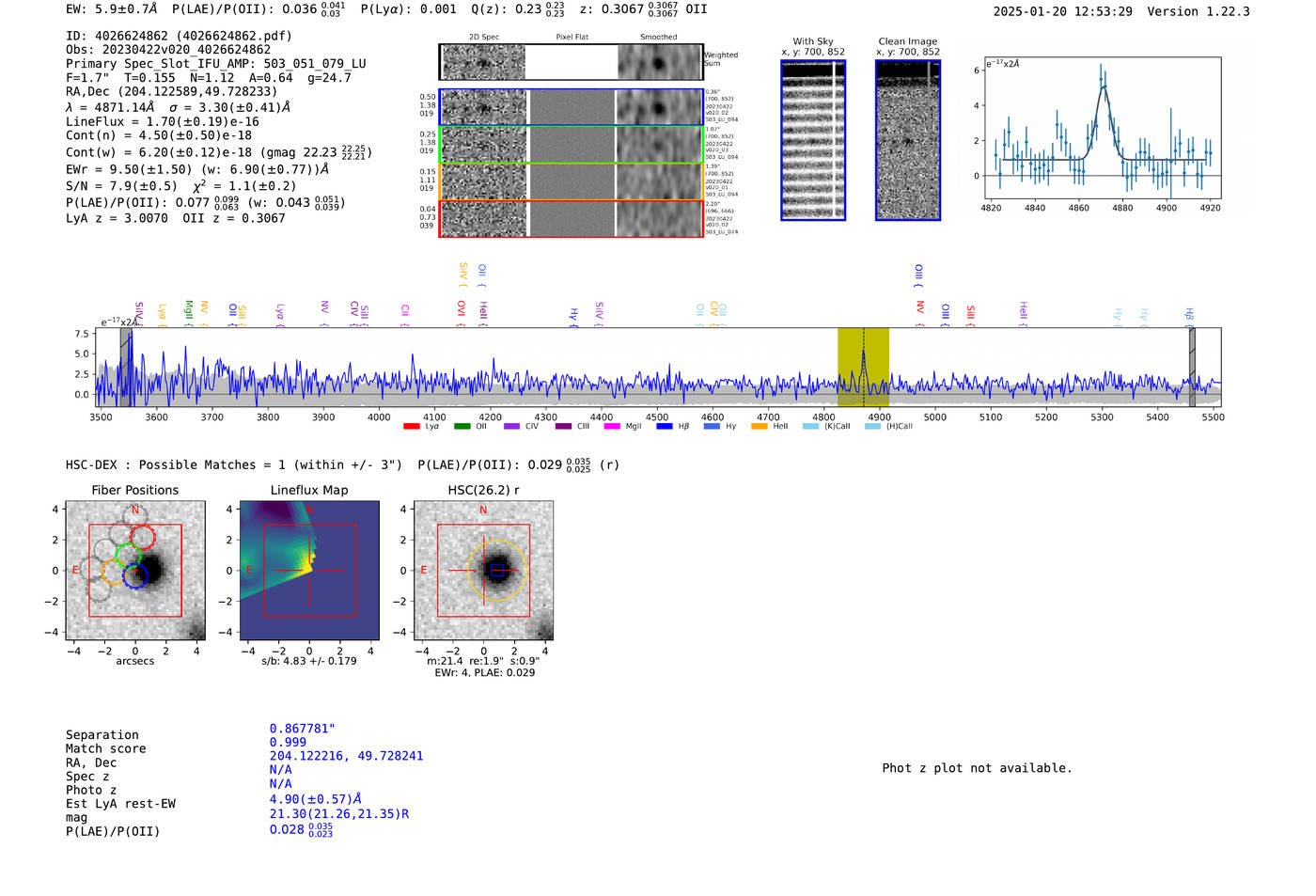
Task: Click the blue dashed fiber circle
Action: coord(135,576)
